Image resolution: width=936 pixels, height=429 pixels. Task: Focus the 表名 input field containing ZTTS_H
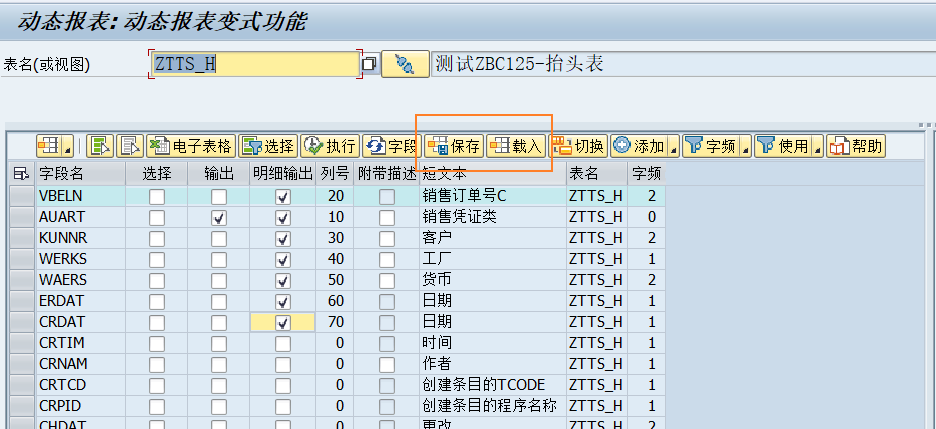click(255, 63)
